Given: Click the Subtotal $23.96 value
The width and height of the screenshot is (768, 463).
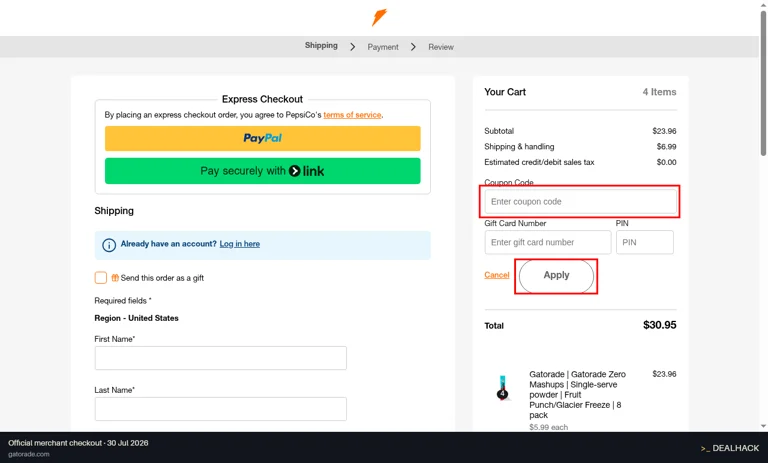Looking at the screenshot, I should [664, 131].
